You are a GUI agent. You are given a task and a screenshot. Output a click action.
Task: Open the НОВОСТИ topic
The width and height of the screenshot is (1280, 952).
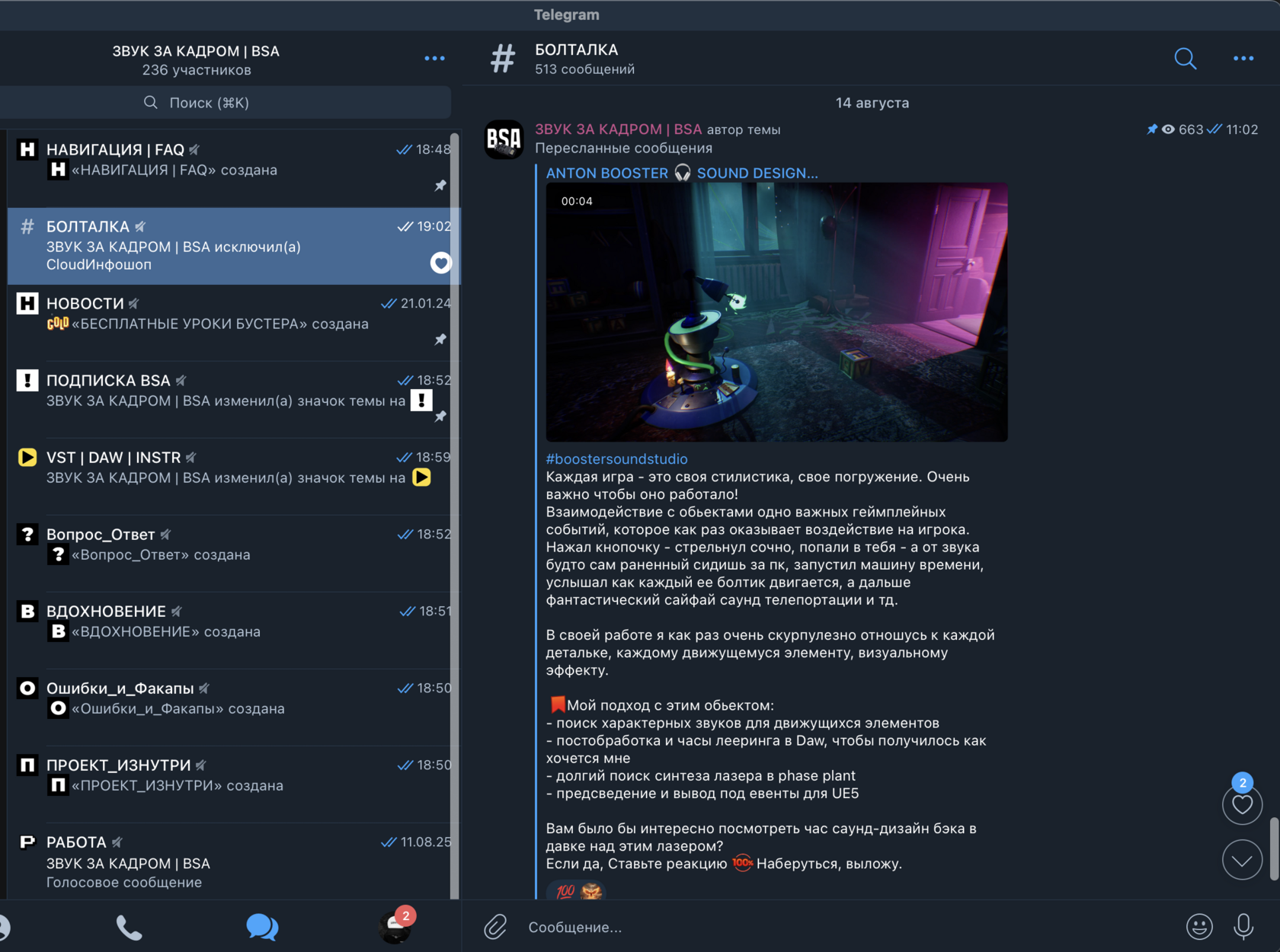[234, 322]
